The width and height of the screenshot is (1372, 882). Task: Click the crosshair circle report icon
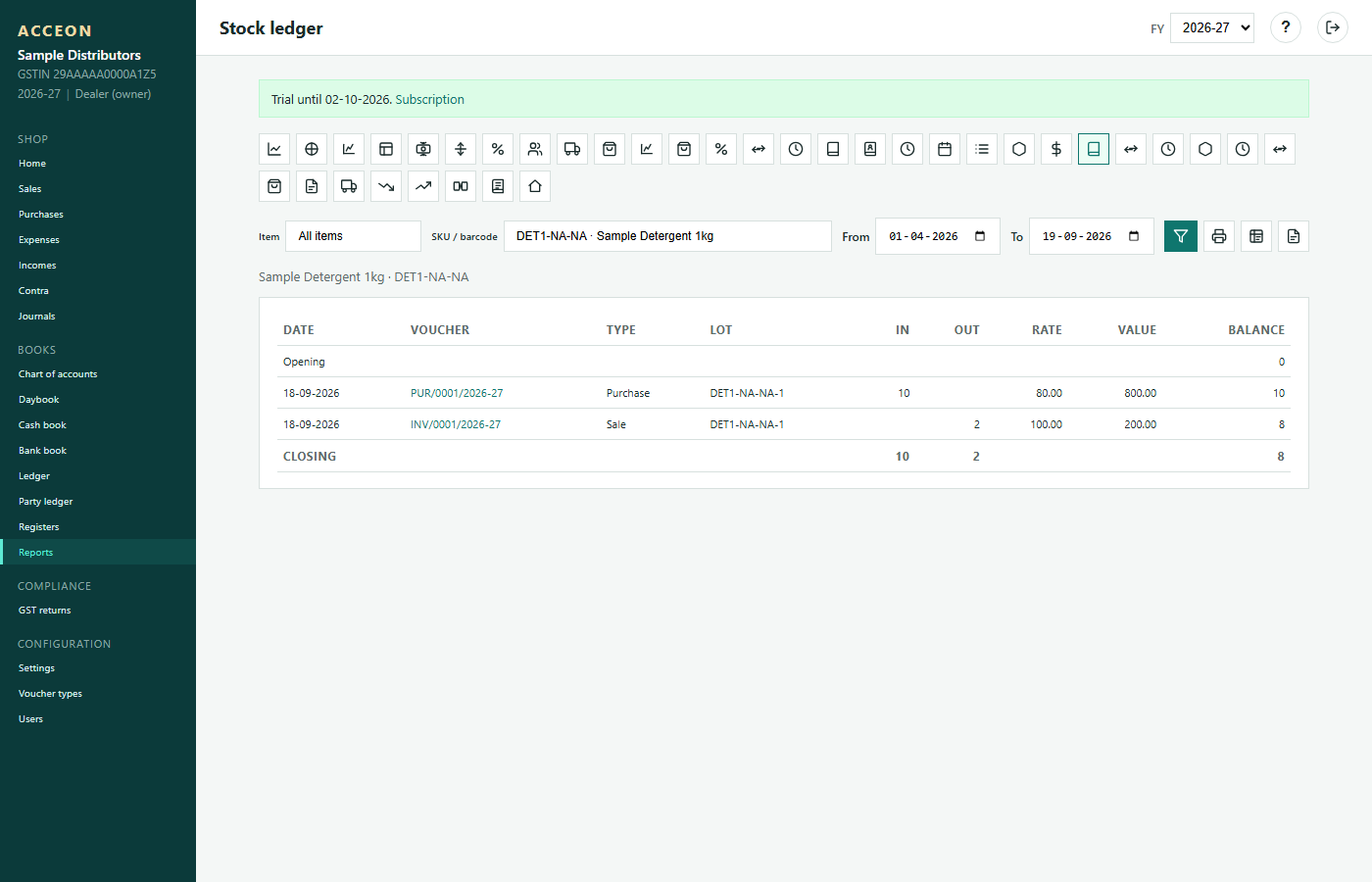[x=312, y=149]
